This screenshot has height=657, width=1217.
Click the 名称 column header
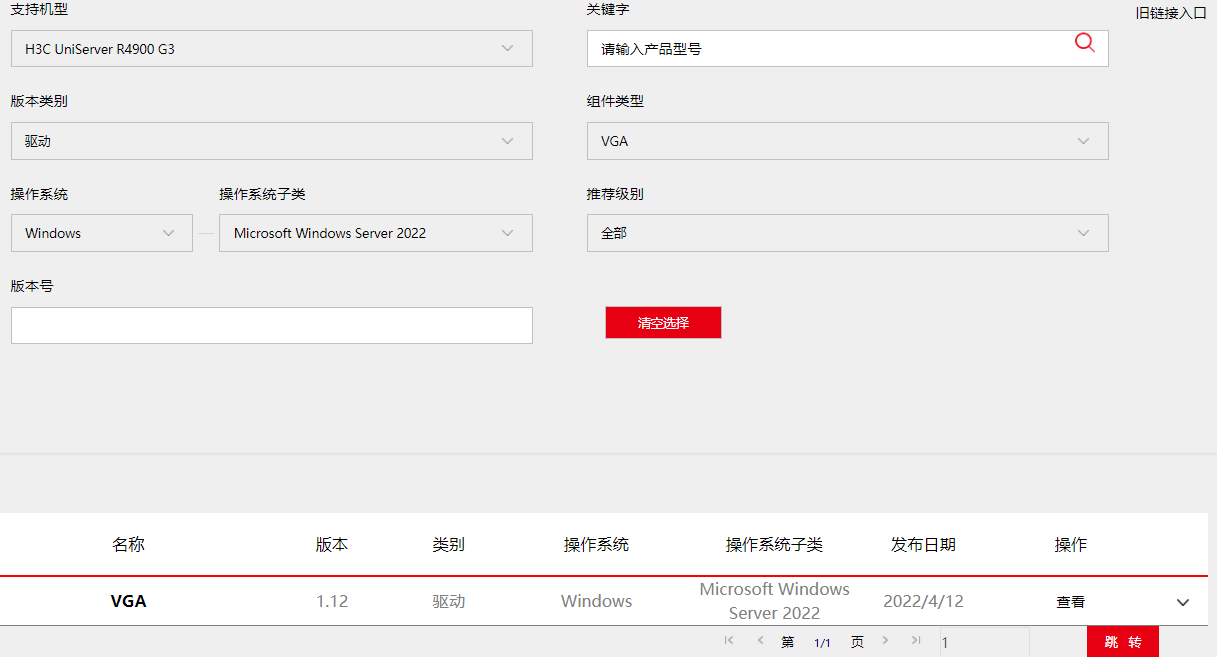pos(128,545)
